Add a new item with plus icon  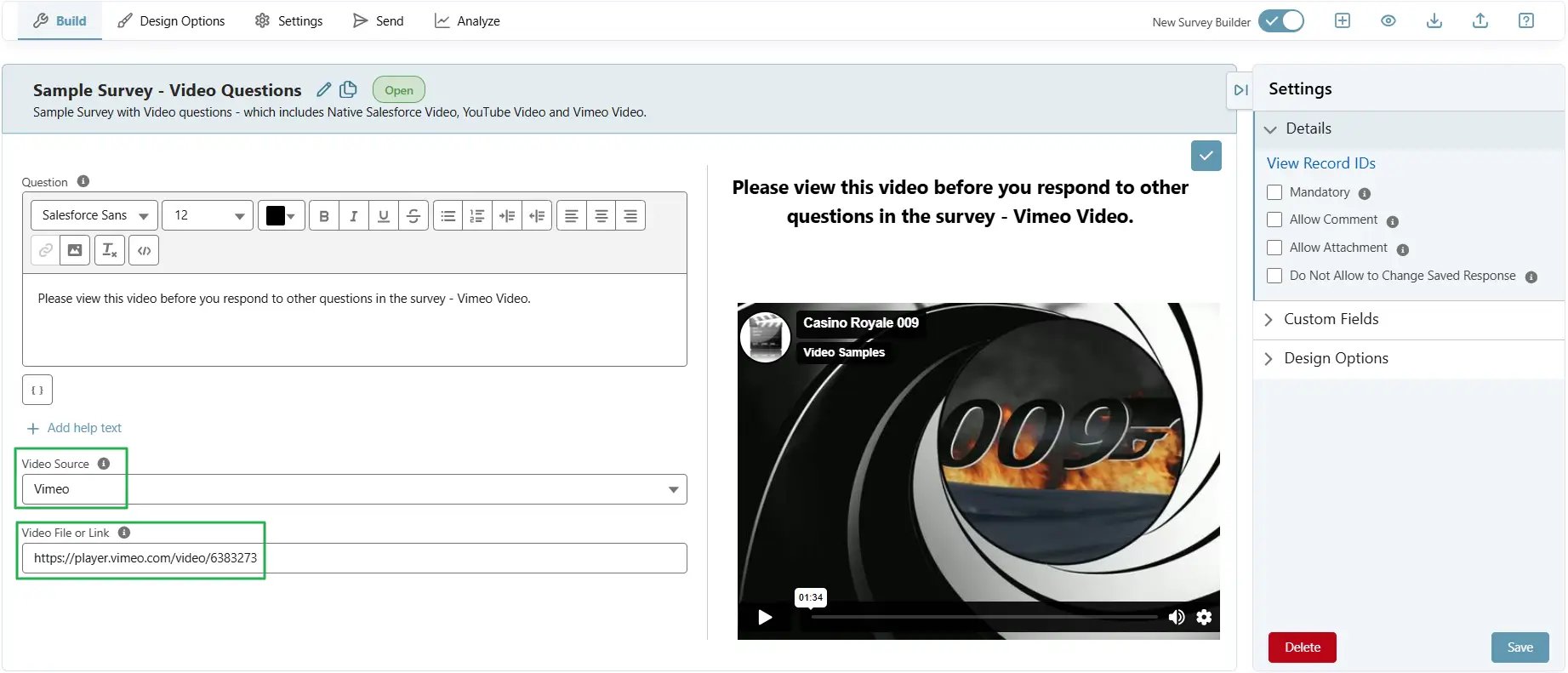point(1343,21)
